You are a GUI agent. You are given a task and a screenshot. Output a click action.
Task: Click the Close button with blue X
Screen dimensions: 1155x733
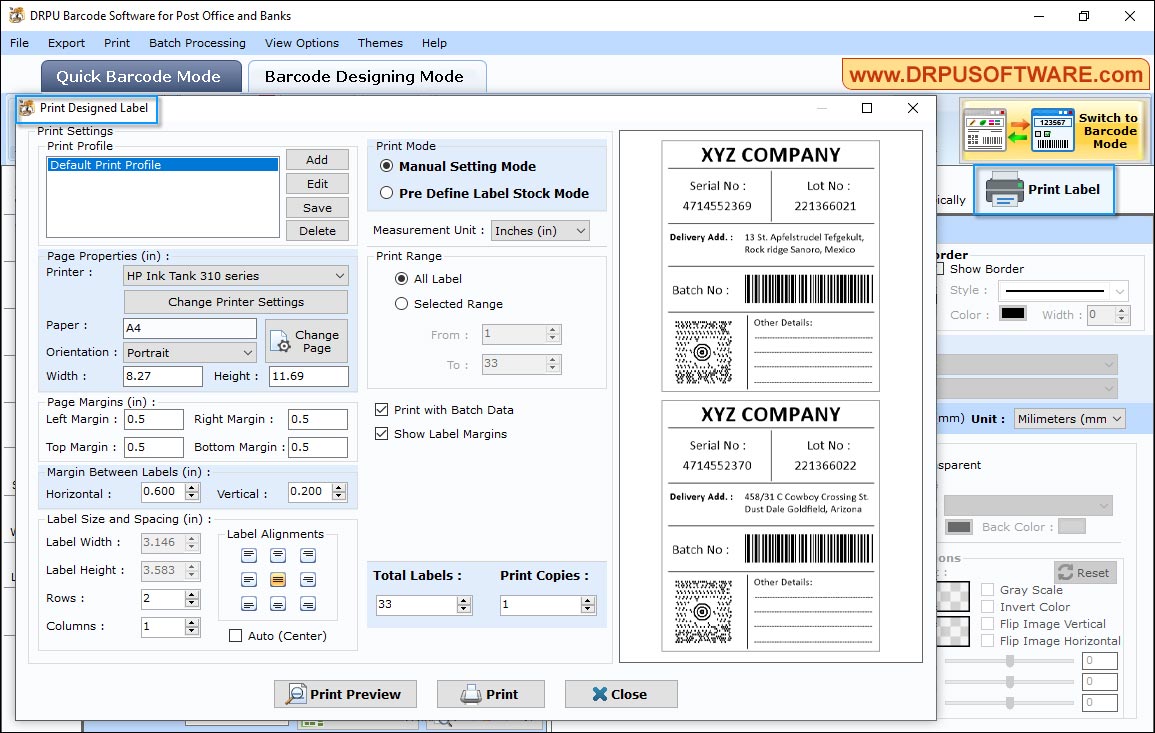[620, 694]
